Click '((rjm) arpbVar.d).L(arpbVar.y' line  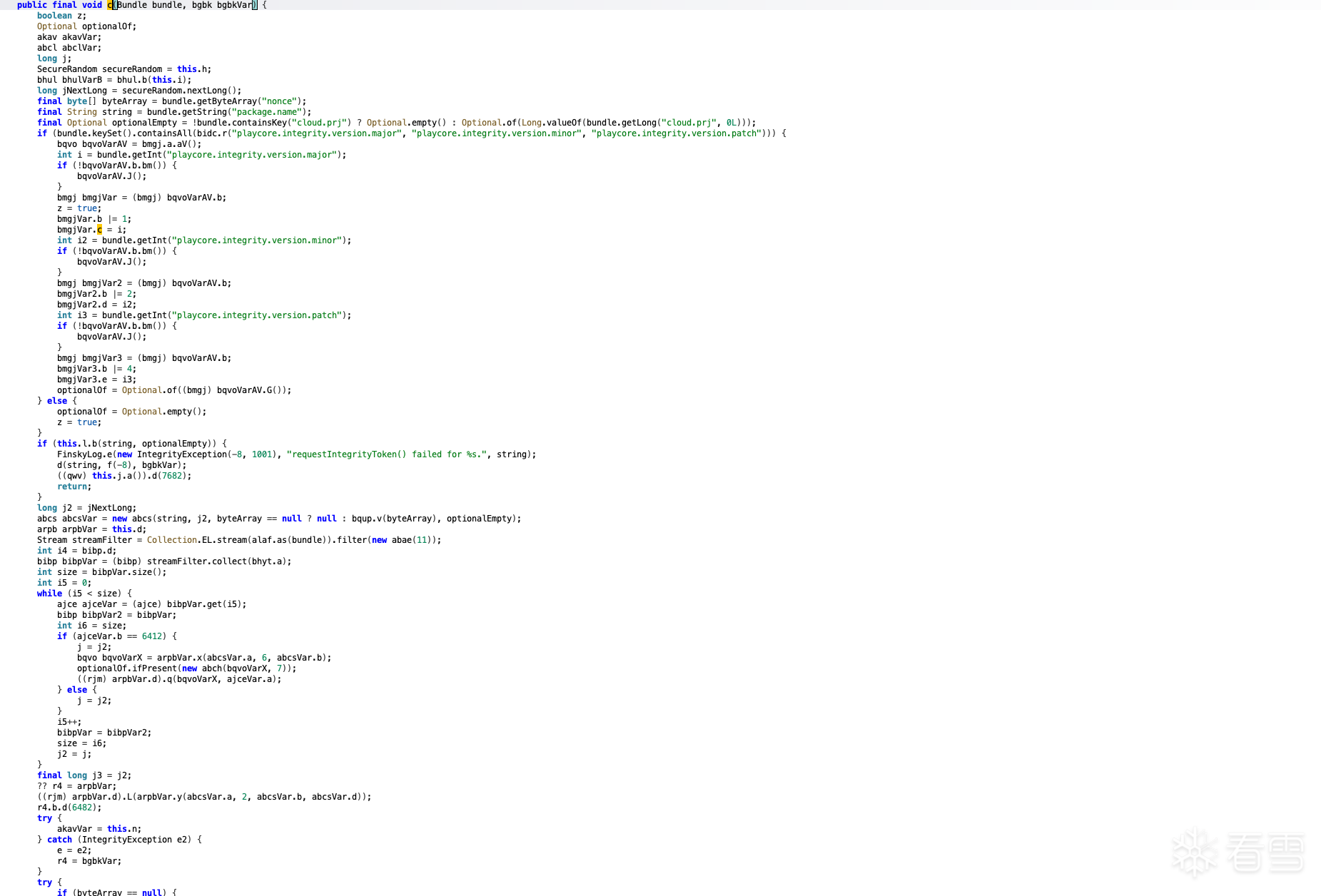tap(204, 797)
